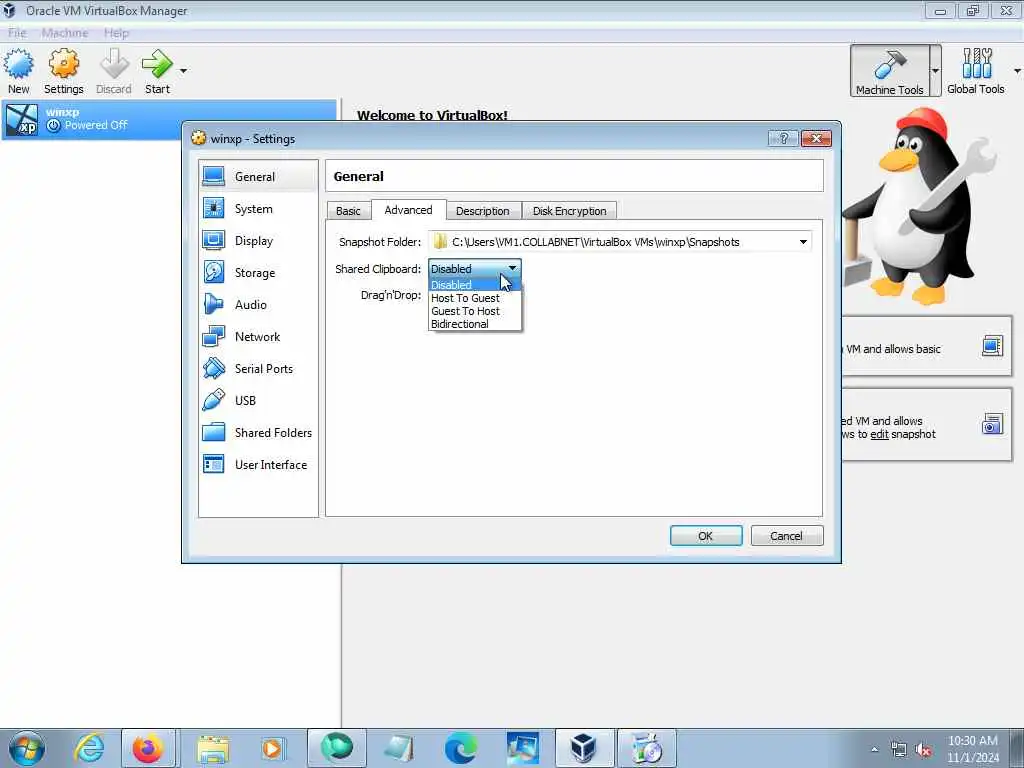
Task: Select the winxp VM in the list
Action: tap(168, 119)
